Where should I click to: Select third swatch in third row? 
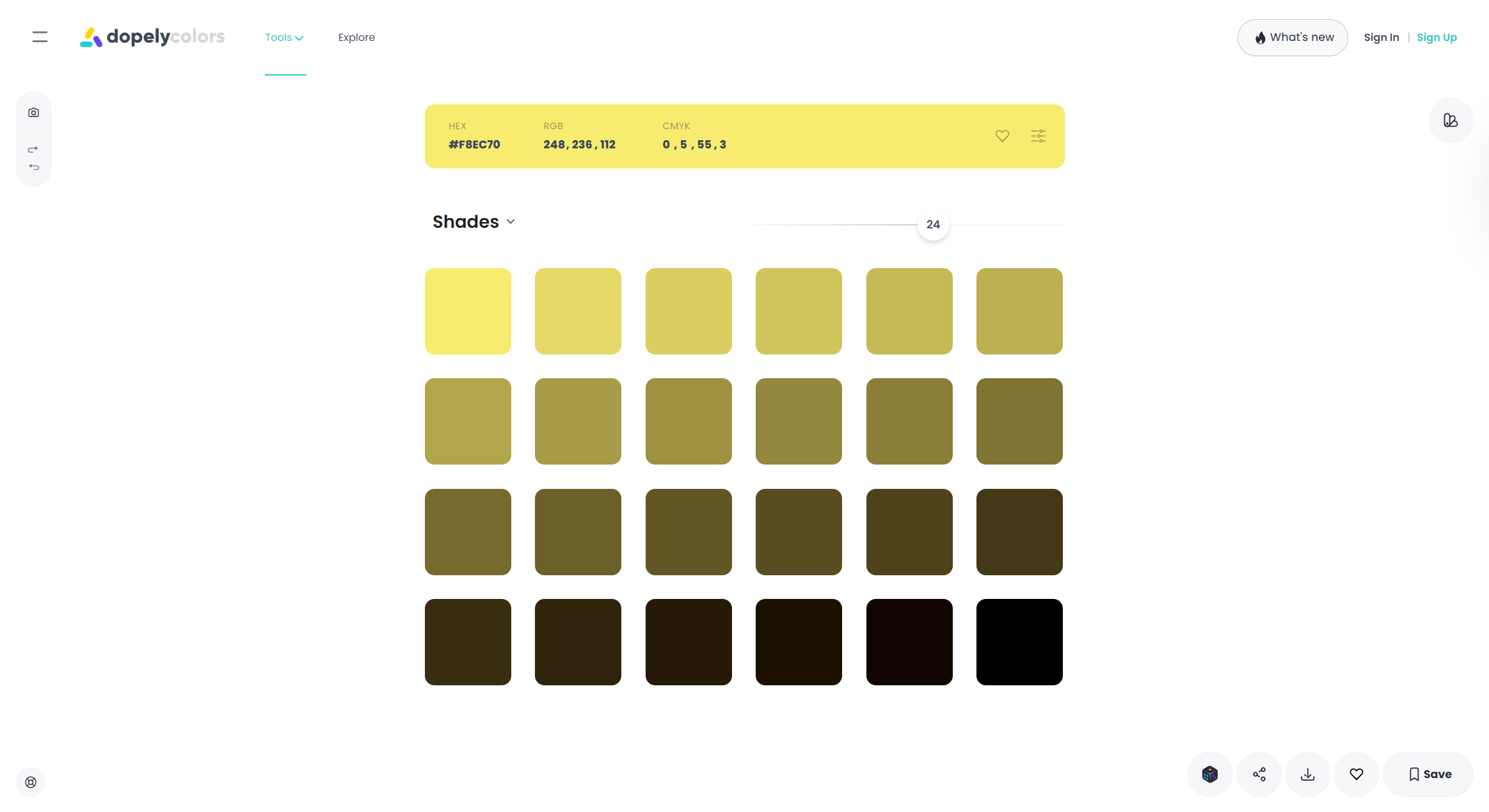tap(689, 532)
